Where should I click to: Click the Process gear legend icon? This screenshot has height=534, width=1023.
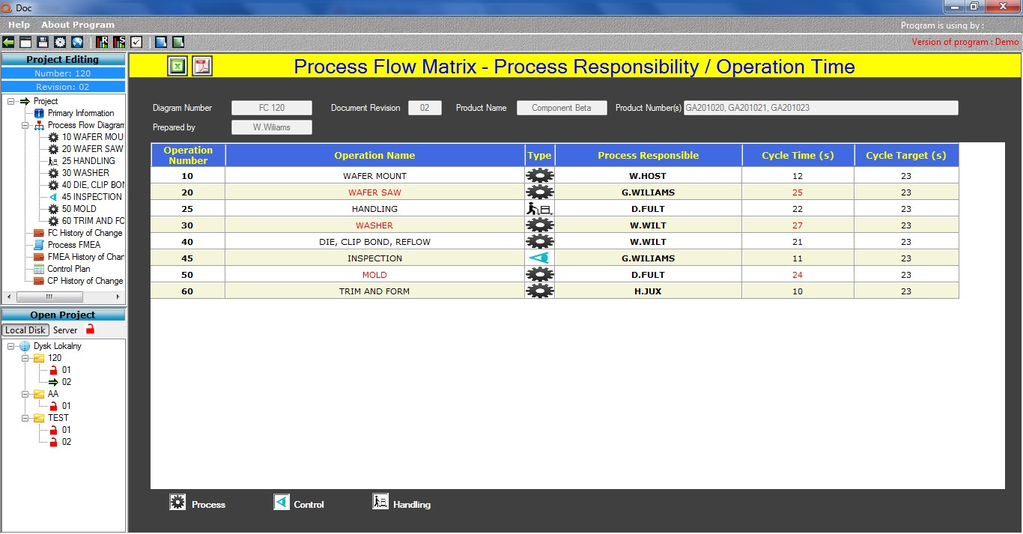point(177,502)
